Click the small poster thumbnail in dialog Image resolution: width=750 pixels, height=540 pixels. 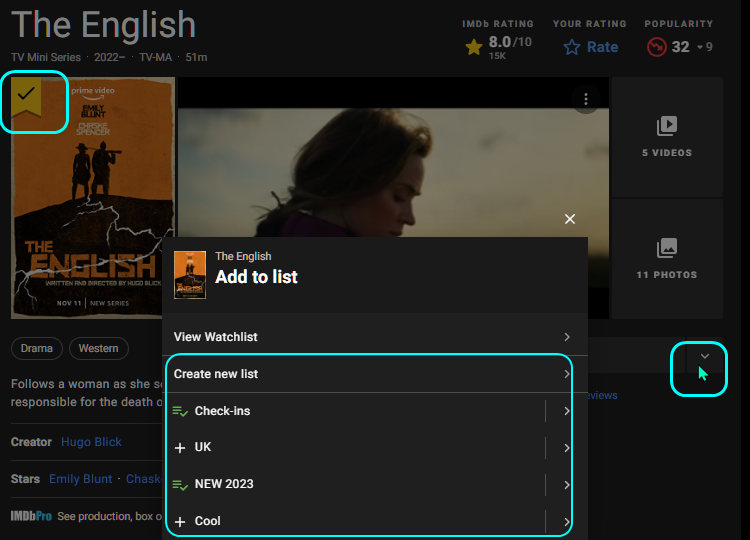coord(190,275)
